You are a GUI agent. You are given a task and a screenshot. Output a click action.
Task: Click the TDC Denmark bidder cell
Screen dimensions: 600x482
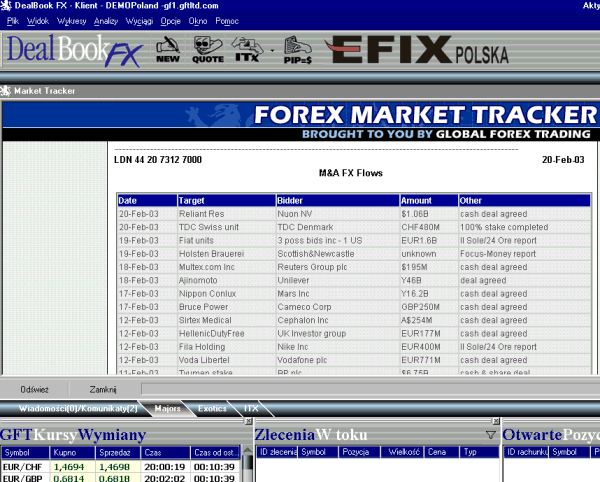click(x=338, y=227)
